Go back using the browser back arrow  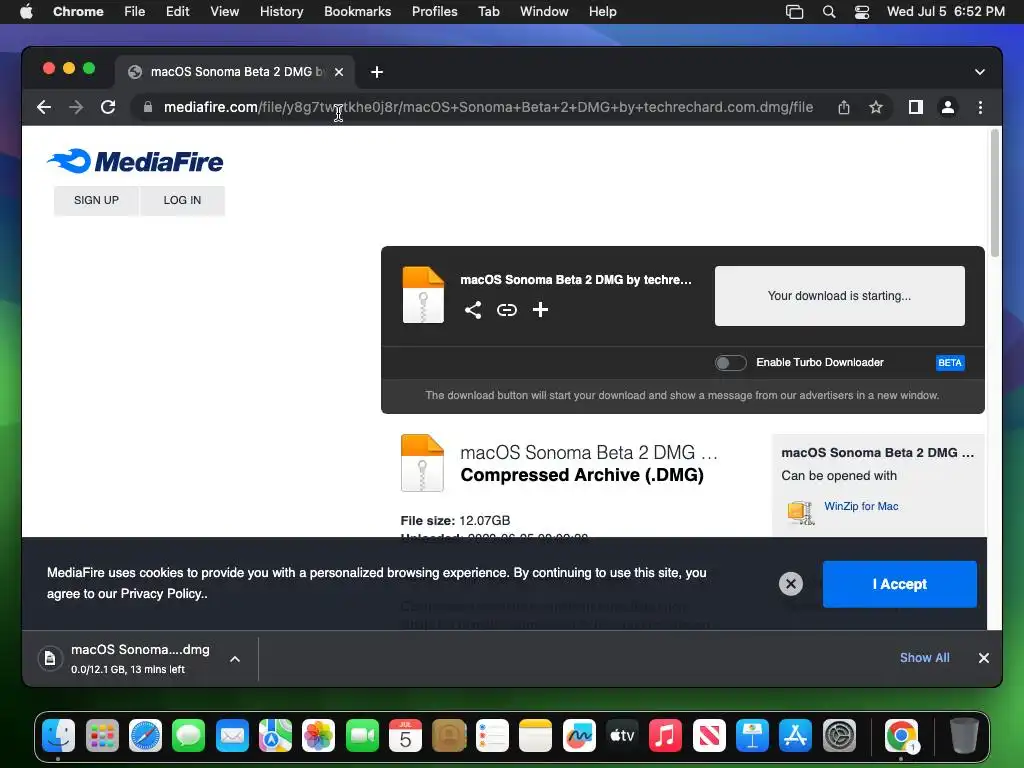(44, 107)
